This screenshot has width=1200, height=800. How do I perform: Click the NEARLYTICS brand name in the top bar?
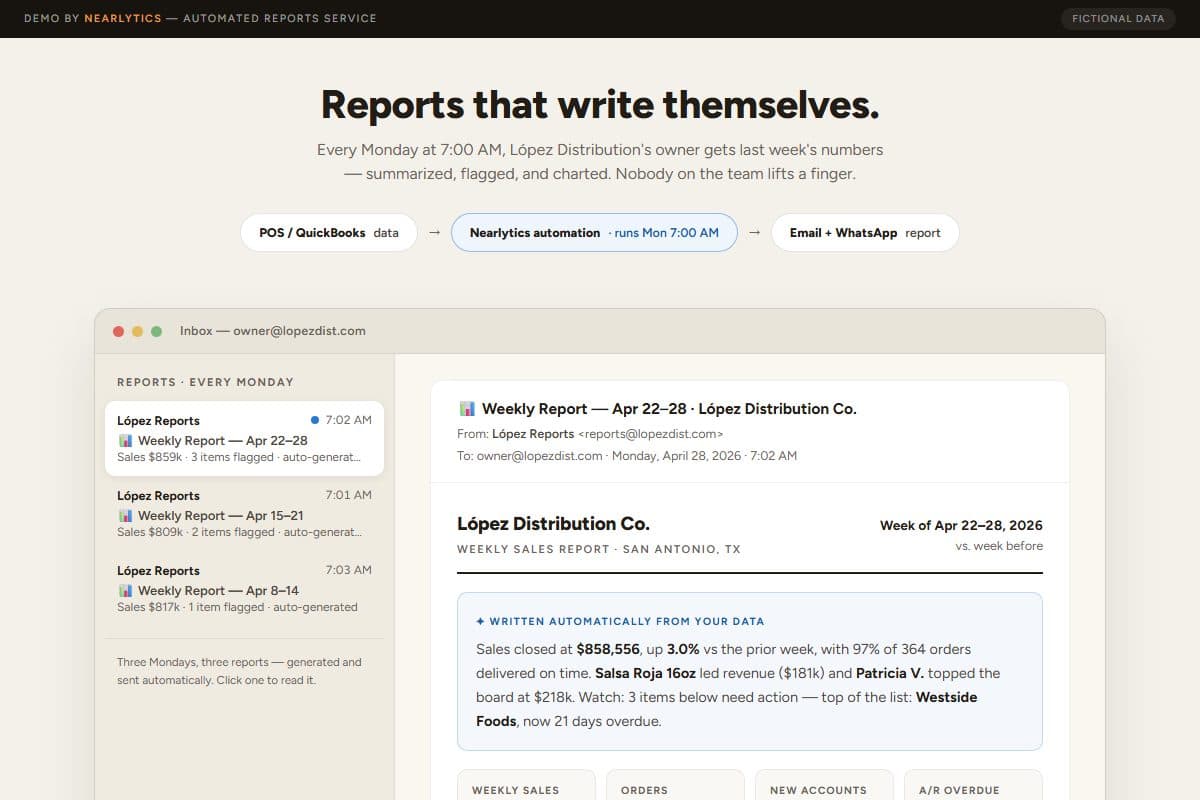pos(123,18)
